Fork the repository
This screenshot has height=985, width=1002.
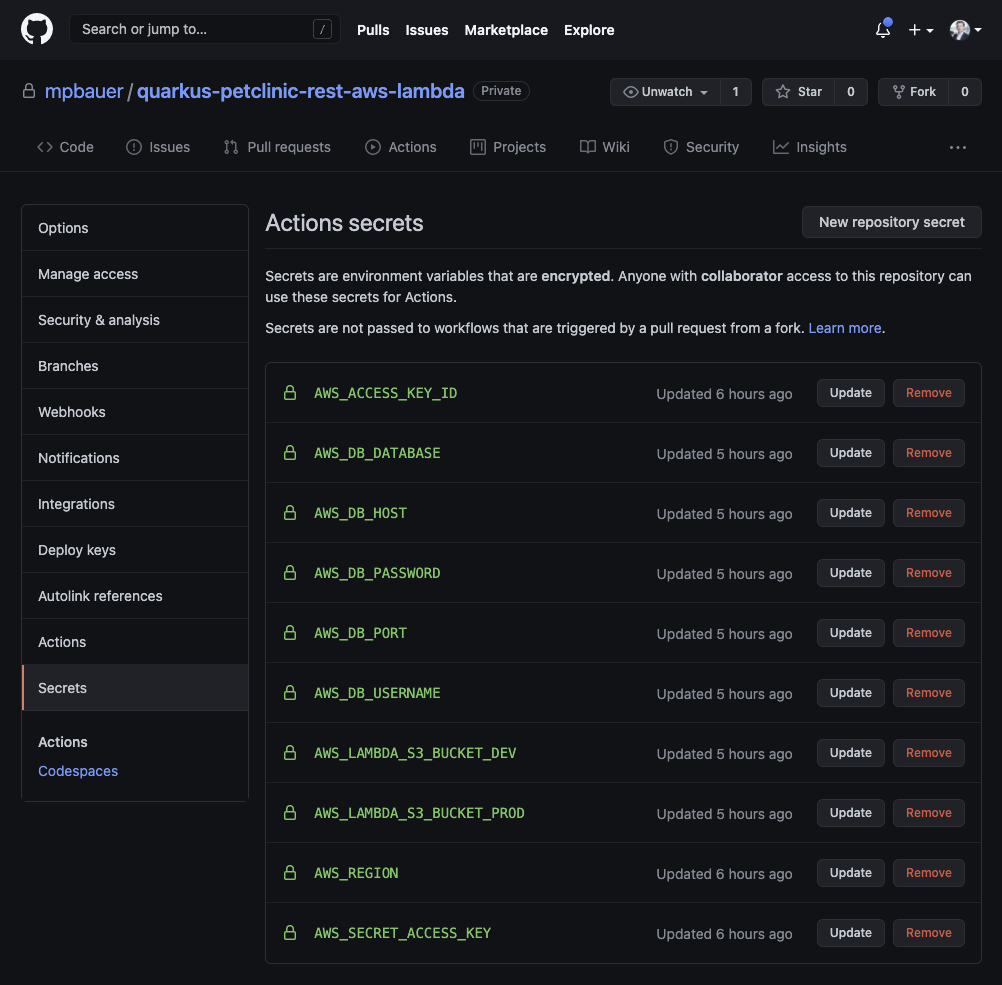tap(914, 92)
